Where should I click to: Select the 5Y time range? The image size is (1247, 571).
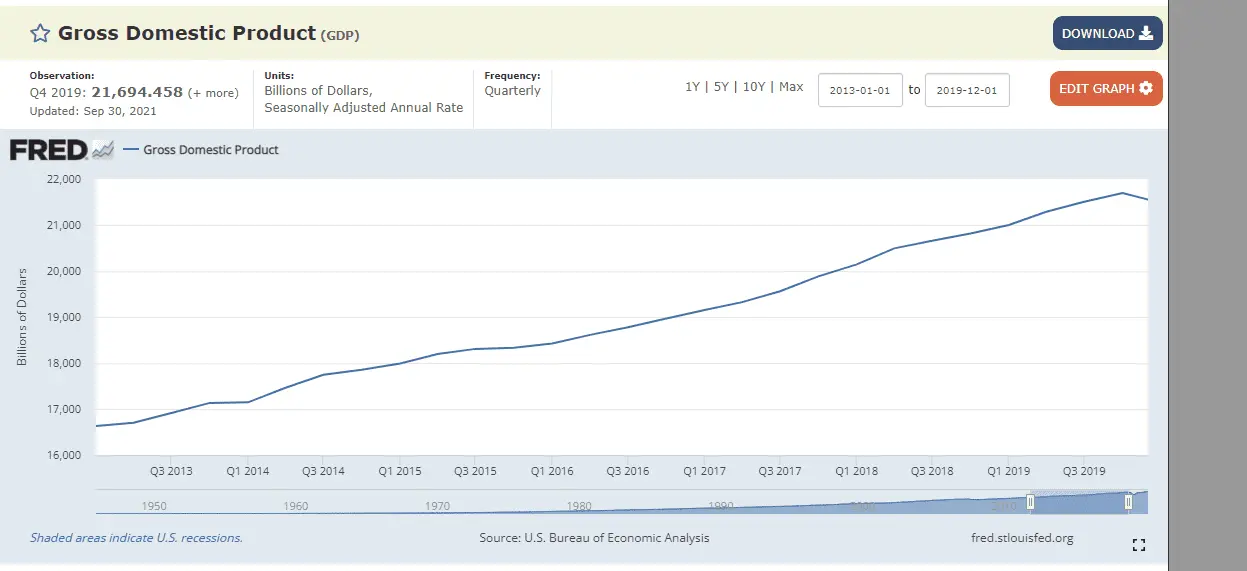(720, 87)
